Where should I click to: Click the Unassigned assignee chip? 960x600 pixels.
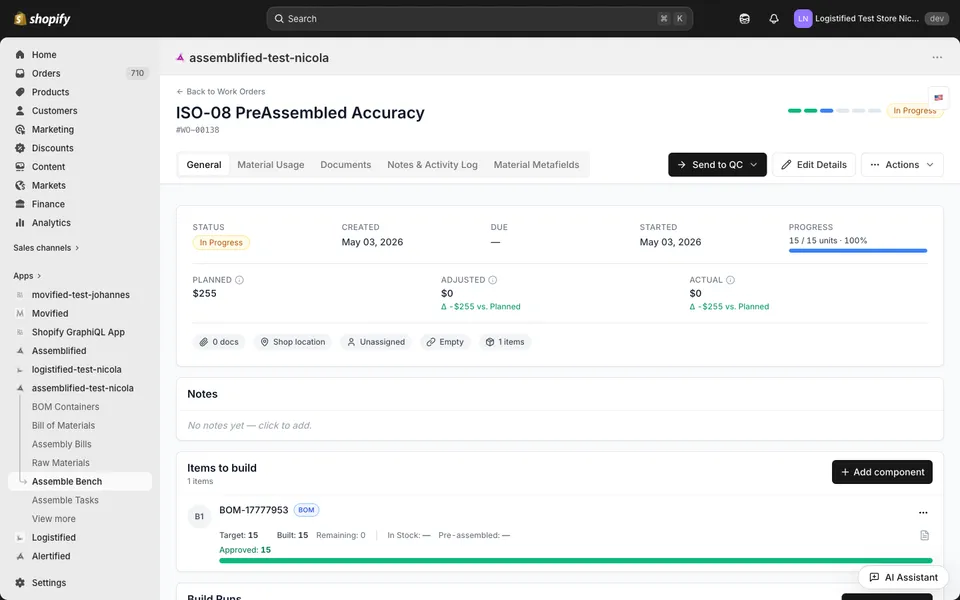376,342
